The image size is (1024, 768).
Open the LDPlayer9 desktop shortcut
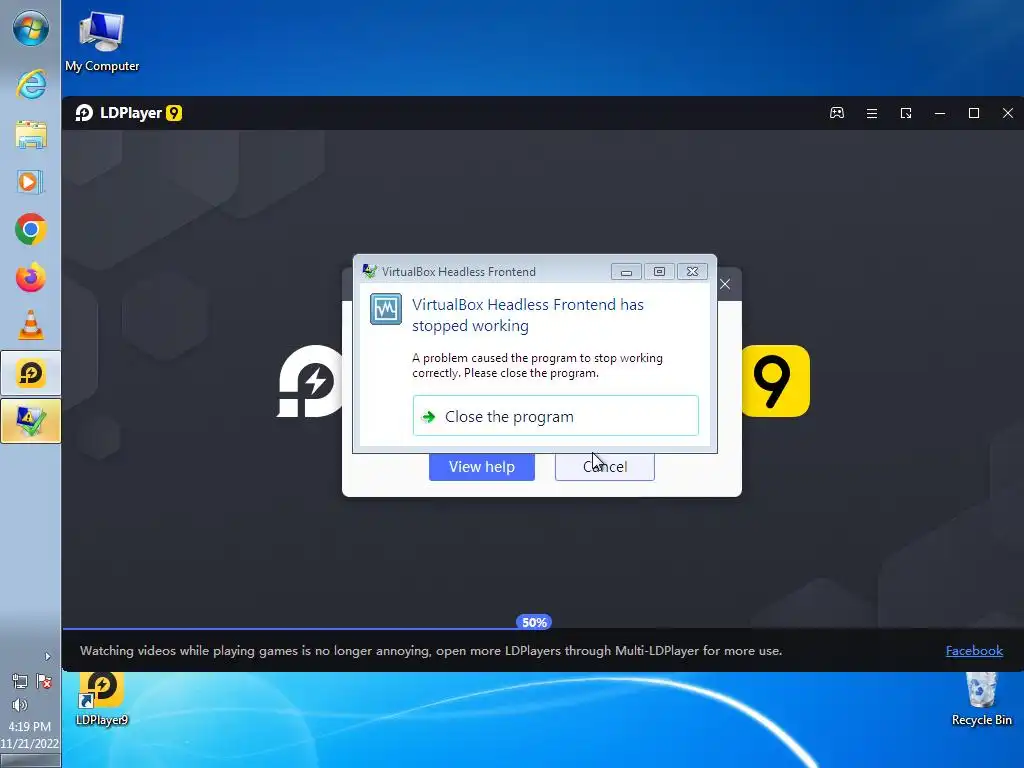pos(102,699)
